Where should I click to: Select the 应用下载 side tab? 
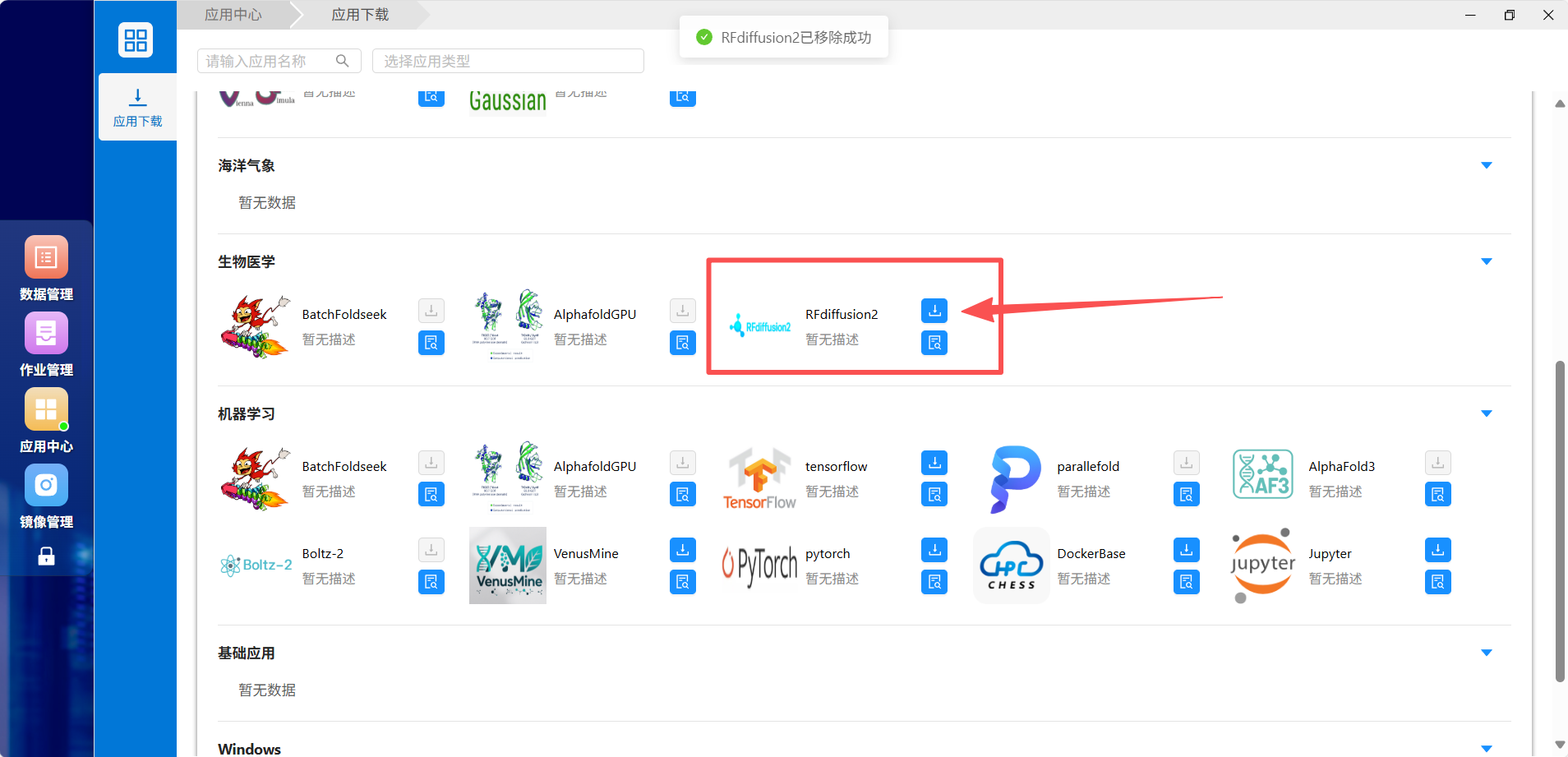coord(137,108)
